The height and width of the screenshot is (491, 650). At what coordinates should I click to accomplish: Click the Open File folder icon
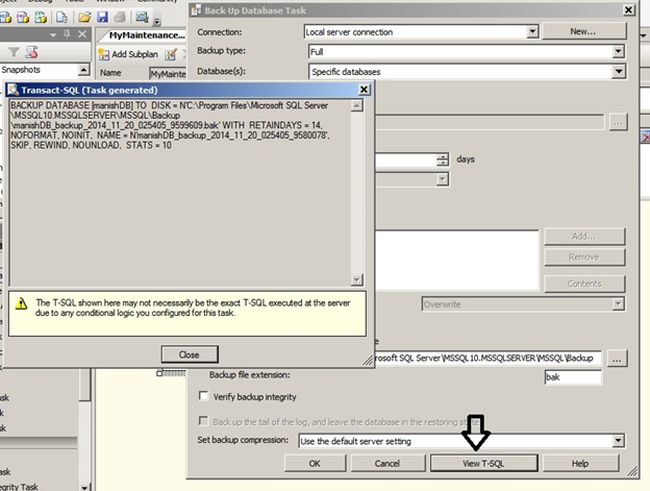[85, 17]
